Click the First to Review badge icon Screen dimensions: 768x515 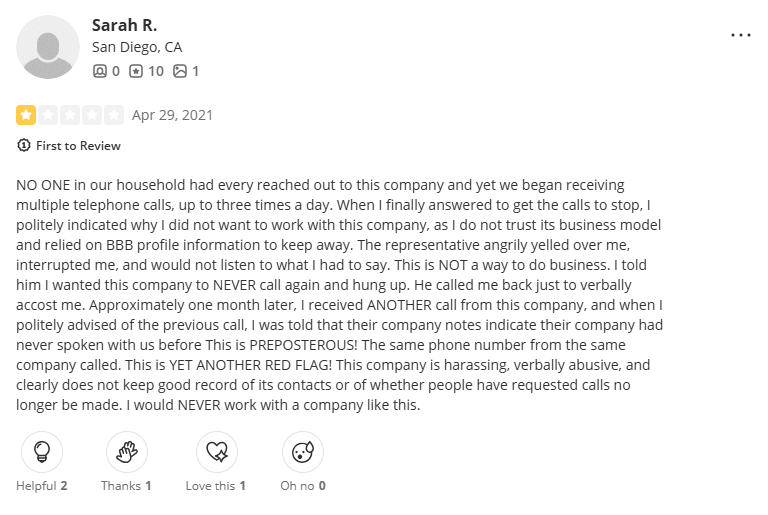click(24, 146)
